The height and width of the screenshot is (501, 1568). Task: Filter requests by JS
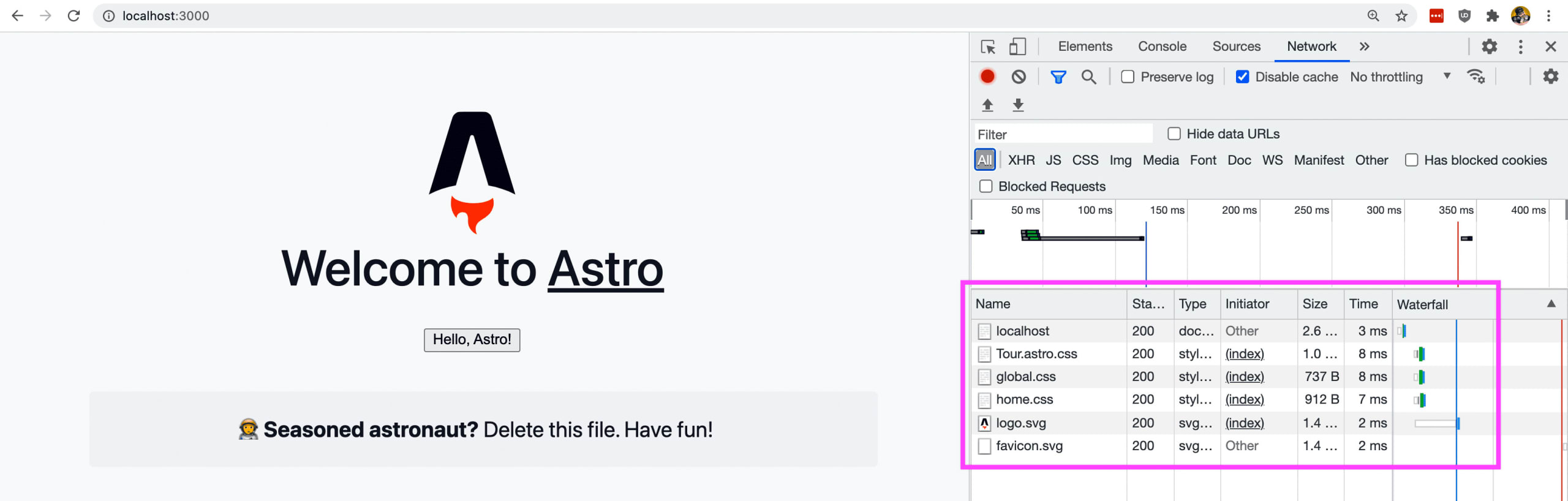click(1053, 160)
